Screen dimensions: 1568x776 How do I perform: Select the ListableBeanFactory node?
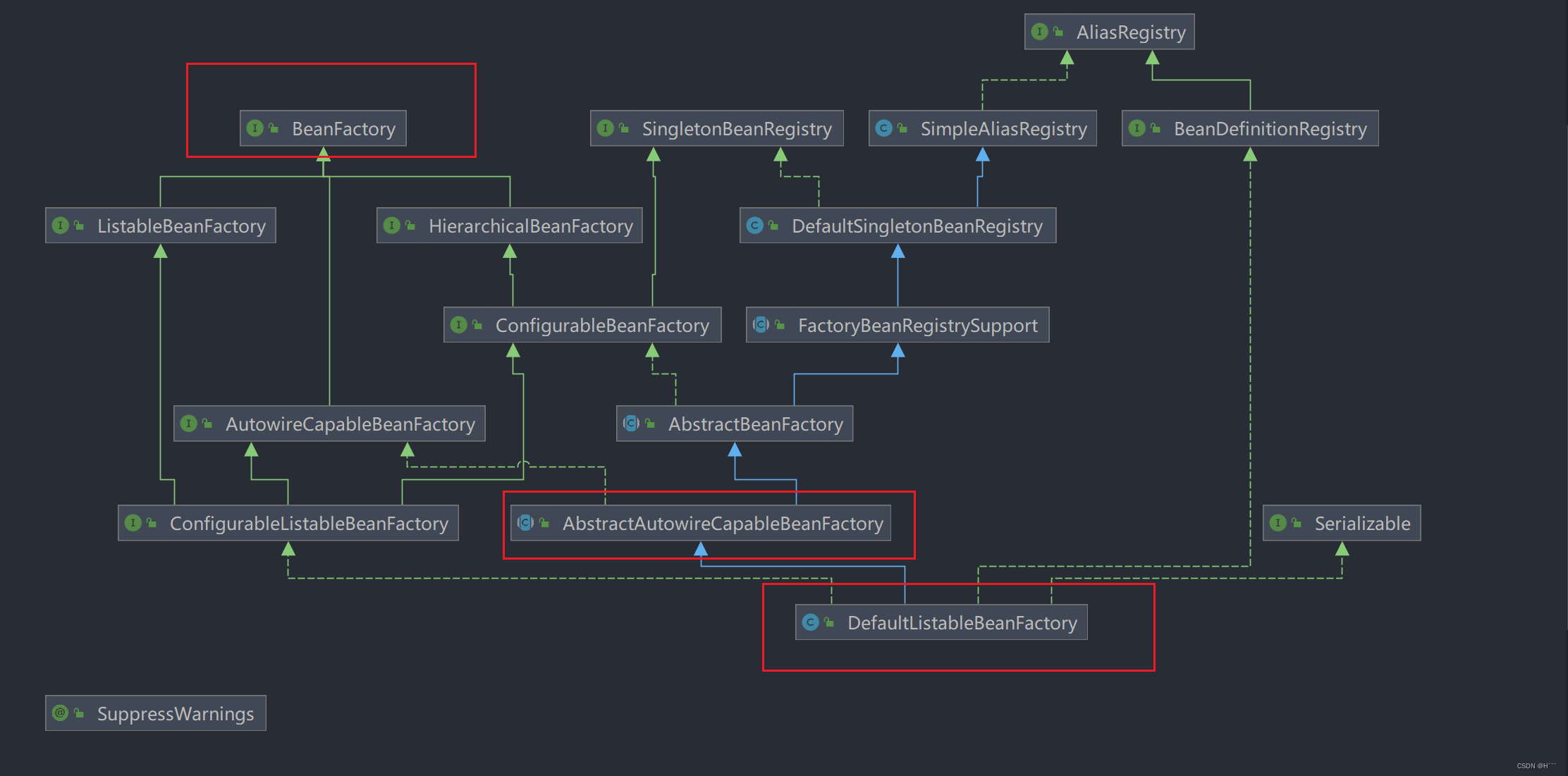[160, 226]
